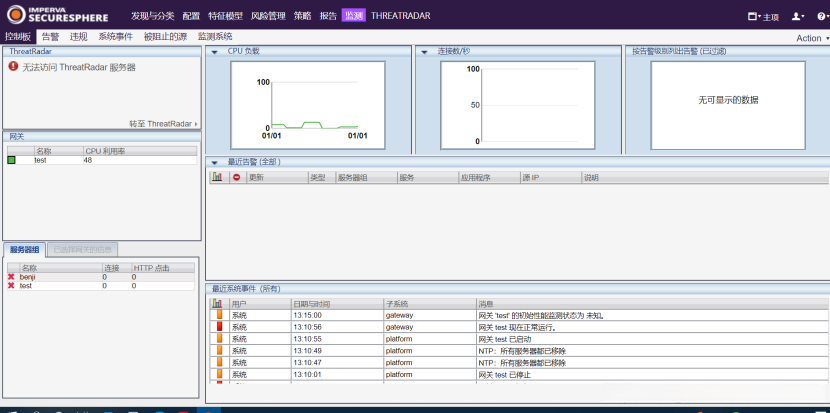Select the 13:10:56 gateway event row
830x413 pixels.
click(500, 327)
